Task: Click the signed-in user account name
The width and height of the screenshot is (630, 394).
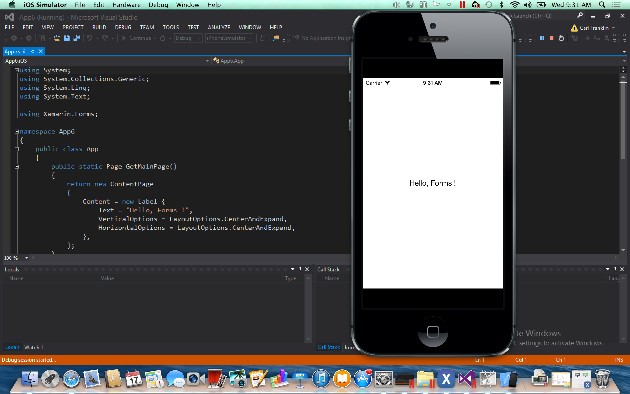Action: pos(594,28)
